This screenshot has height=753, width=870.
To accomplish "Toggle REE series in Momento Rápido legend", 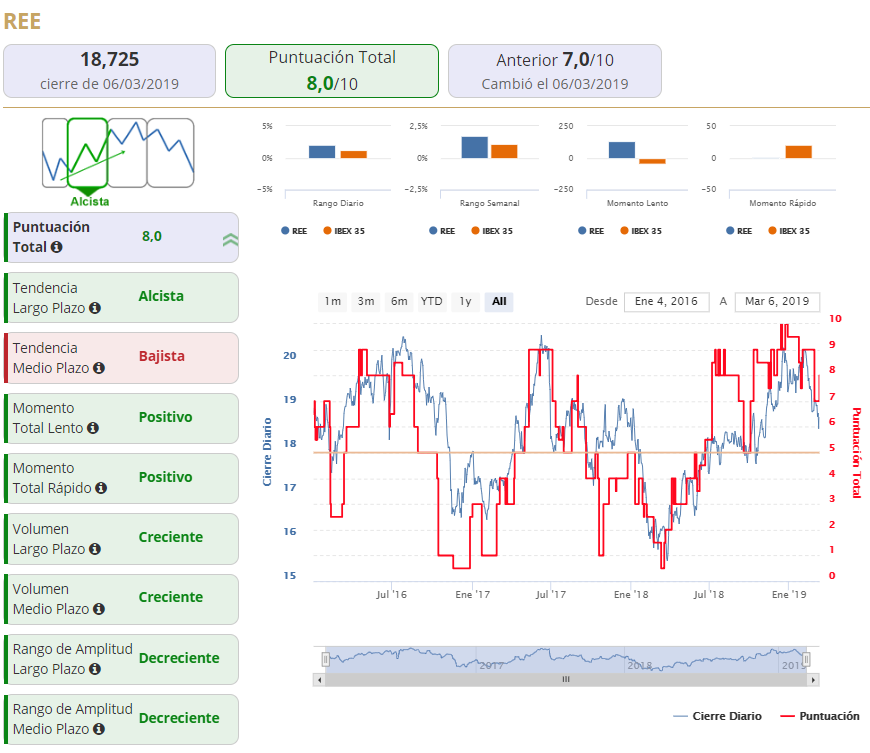I will coord(739,231).
